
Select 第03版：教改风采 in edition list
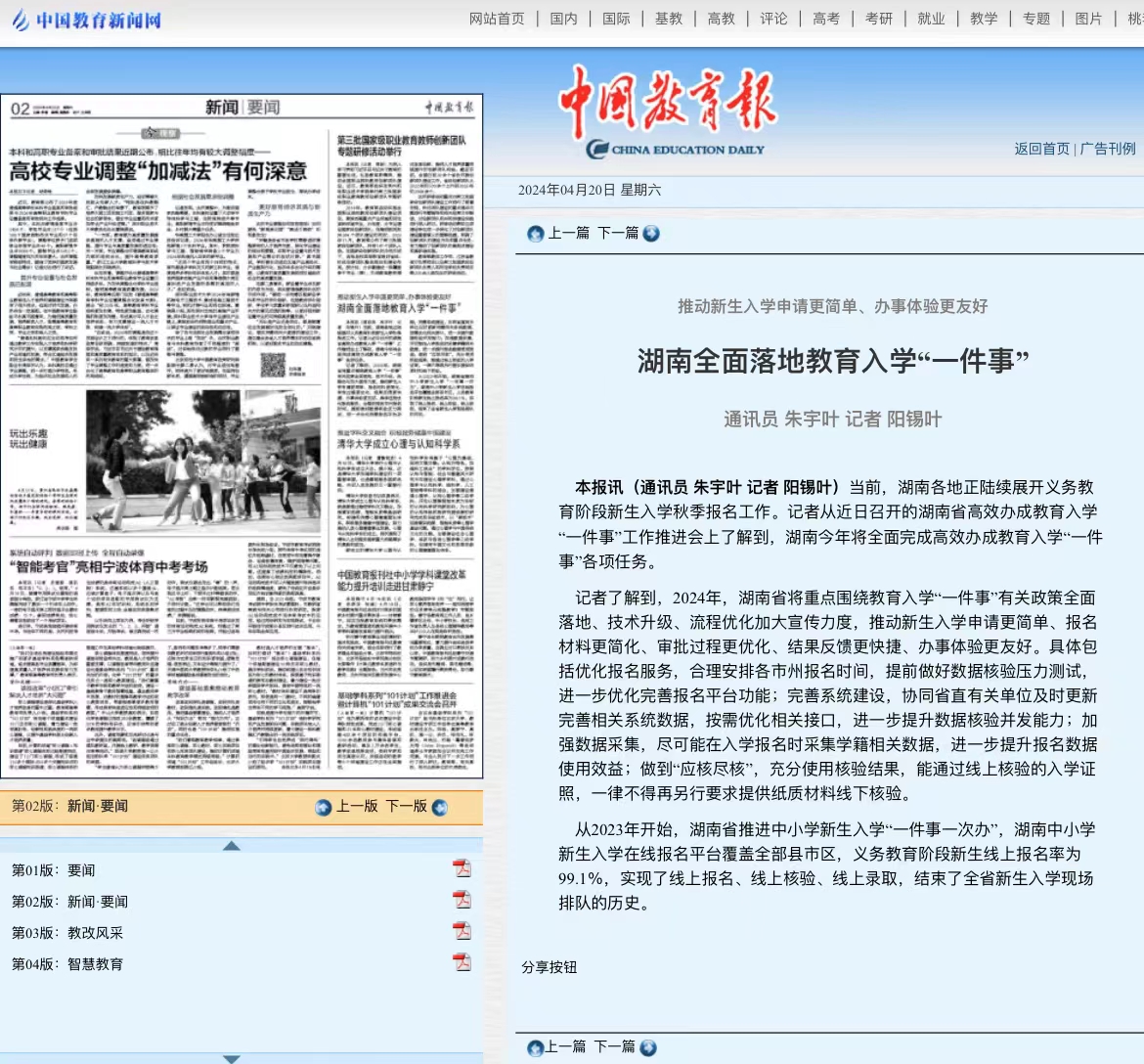(x=67, y=933)
